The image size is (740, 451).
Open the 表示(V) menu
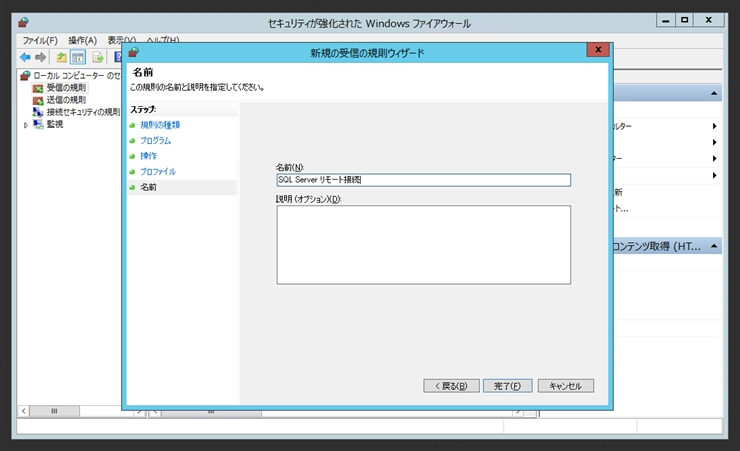(121, 40)
